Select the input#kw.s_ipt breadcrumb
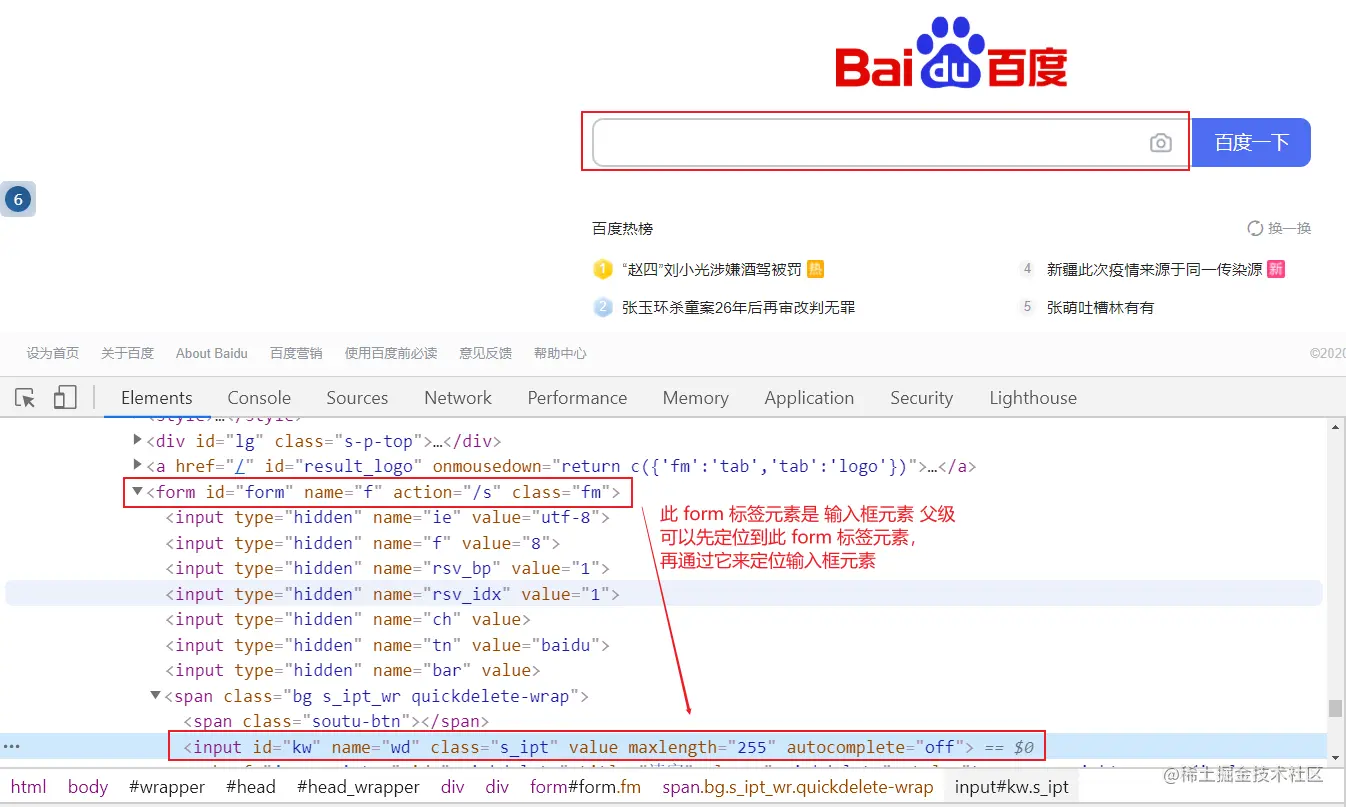The height and width of the screenshot is (807, 1346). (x=1011, y=787)
